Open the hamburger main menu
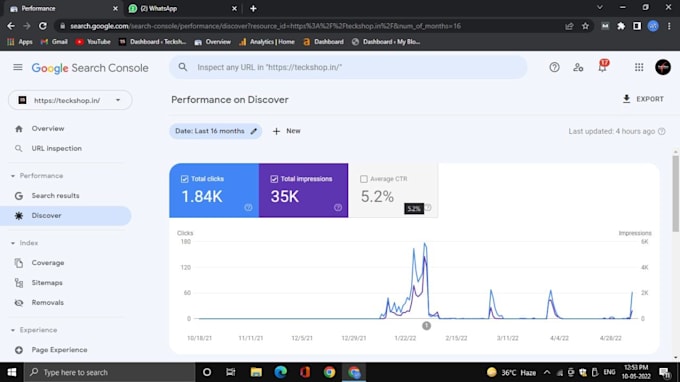This screenshot has width=680, height=382. 18,67
